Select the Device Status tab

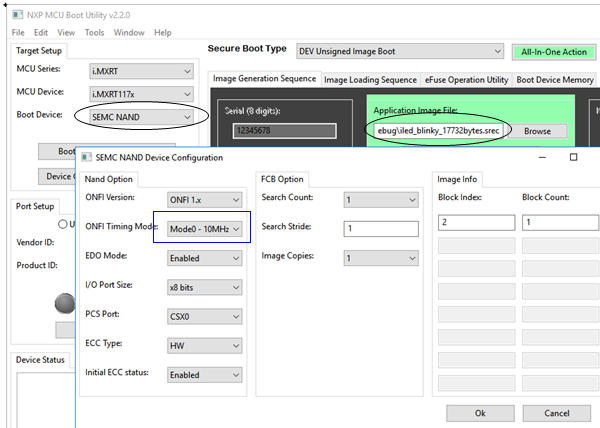click(40, 360)
